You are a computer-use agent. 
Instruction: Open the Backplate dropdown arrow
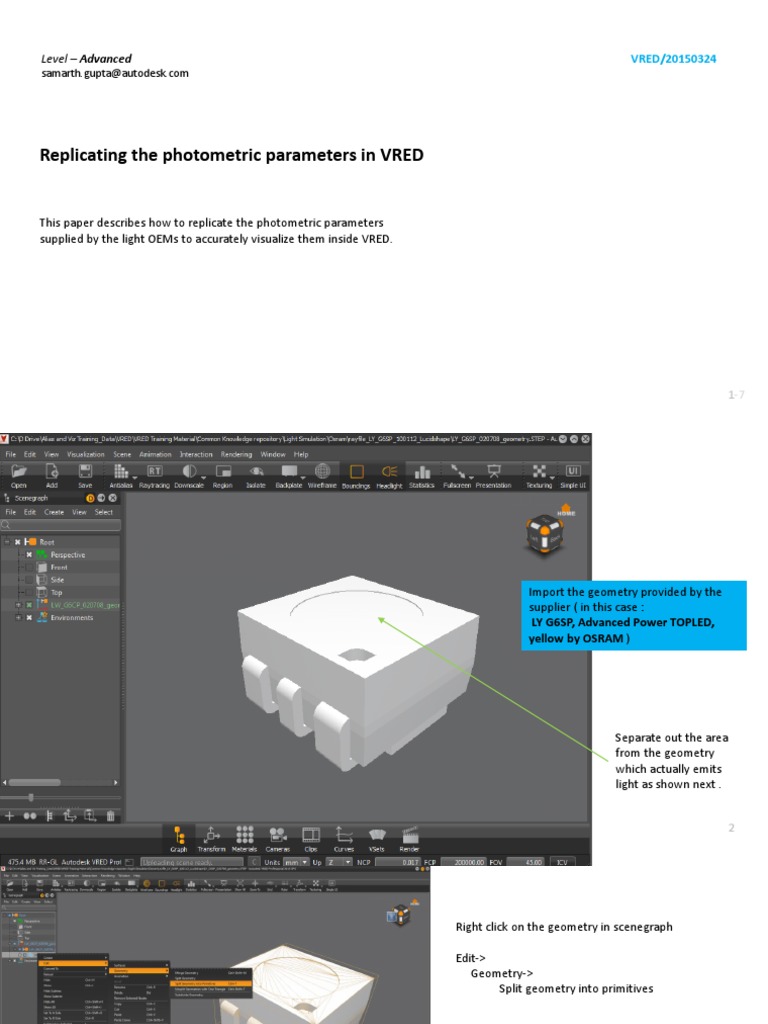point(303,477)
